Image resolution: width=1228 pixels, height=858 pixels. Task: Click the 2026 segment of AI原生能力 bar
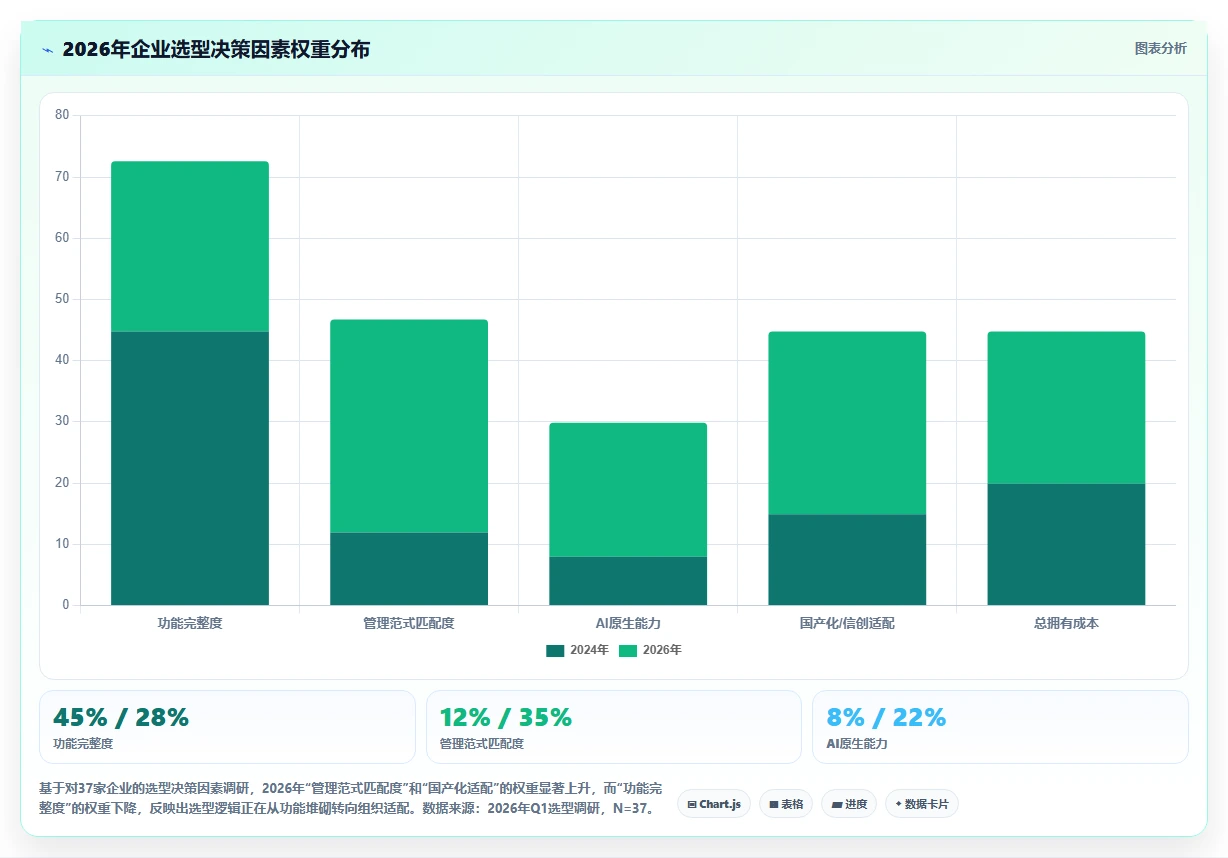(628, 490)
